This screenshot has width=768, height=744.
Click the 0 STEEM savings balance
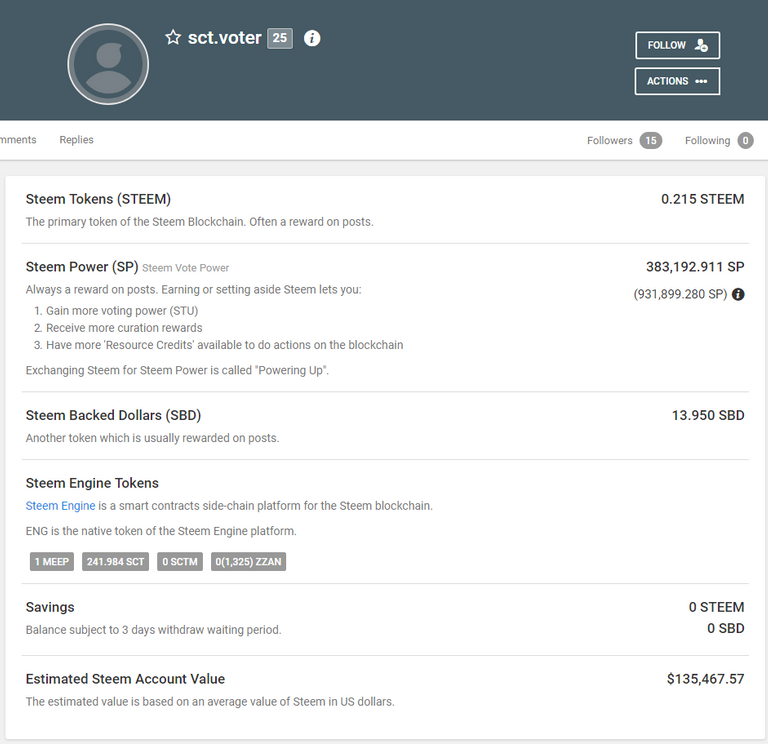[716, 607]
